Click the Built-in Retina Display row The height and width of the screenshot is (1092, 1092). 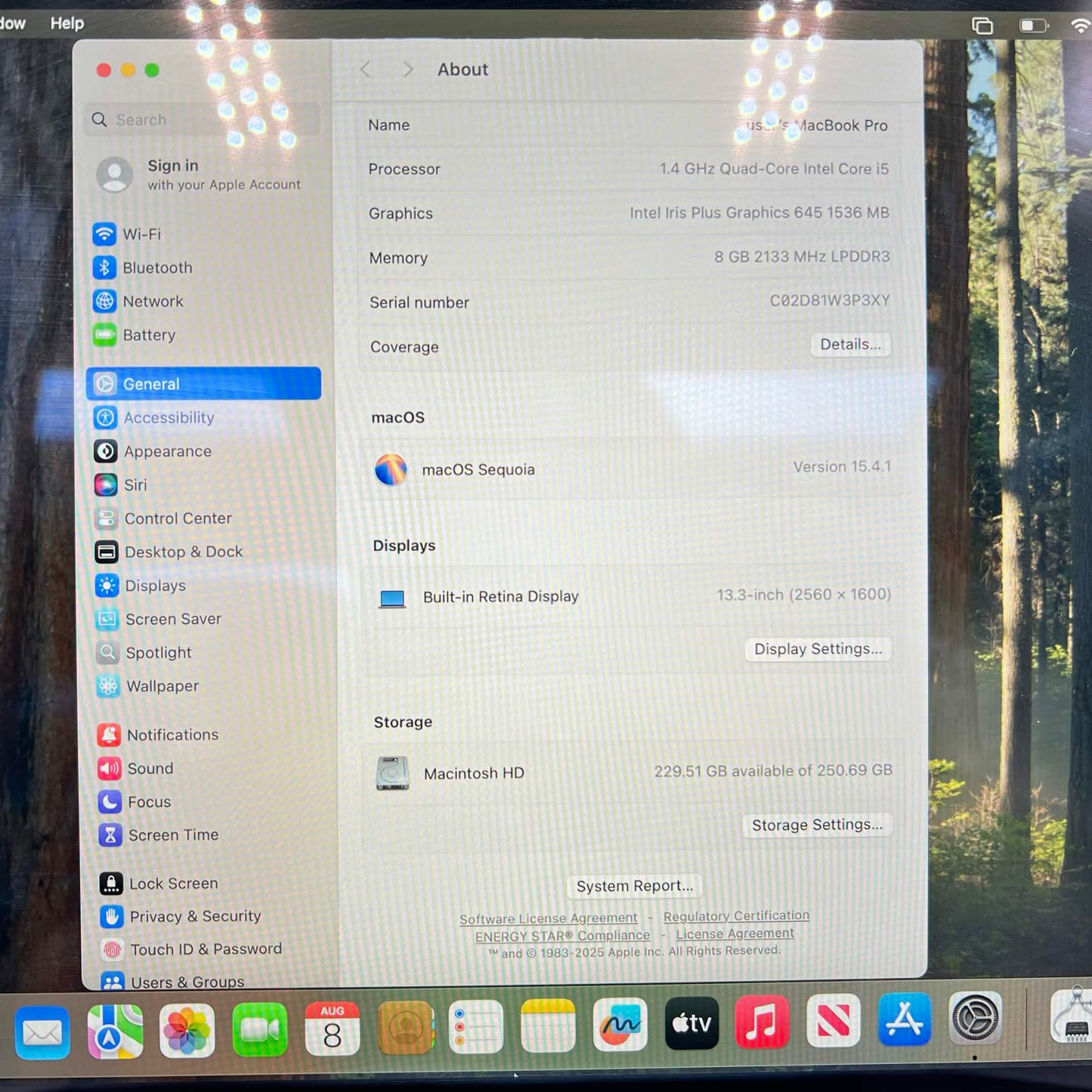[633, 596]
